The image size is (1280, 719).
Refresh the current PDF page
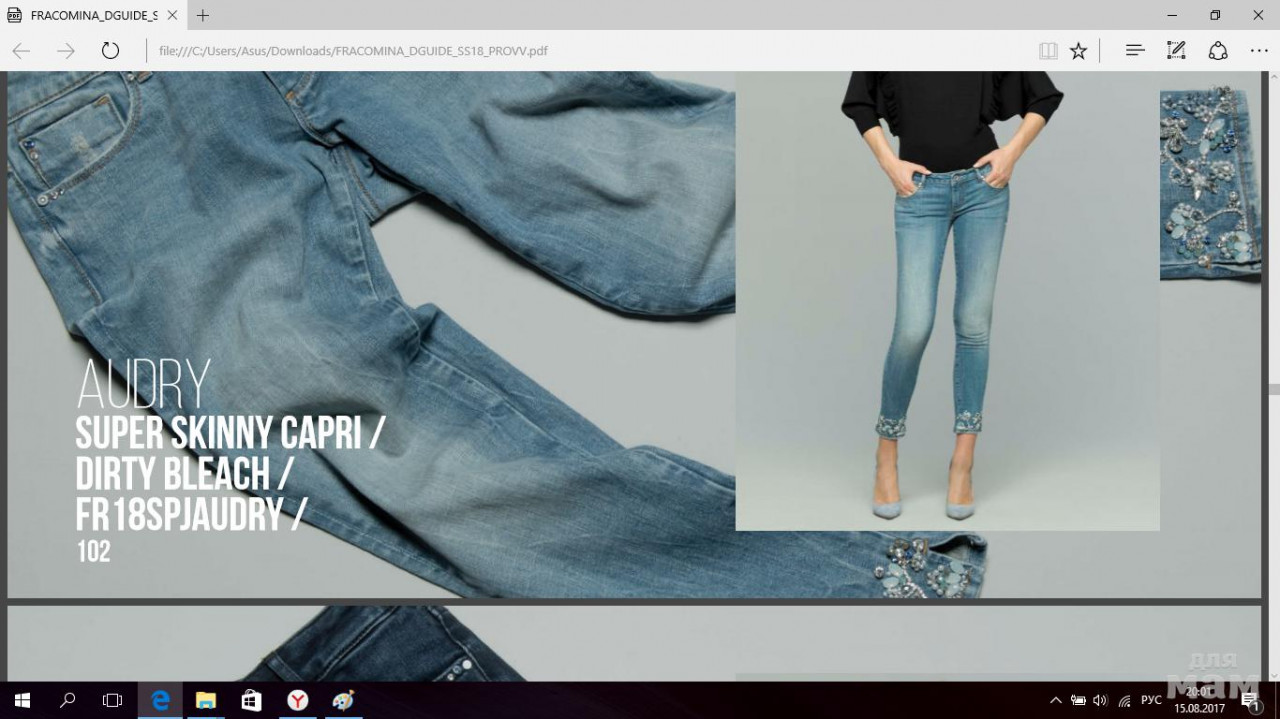click(x=110, y=51)
